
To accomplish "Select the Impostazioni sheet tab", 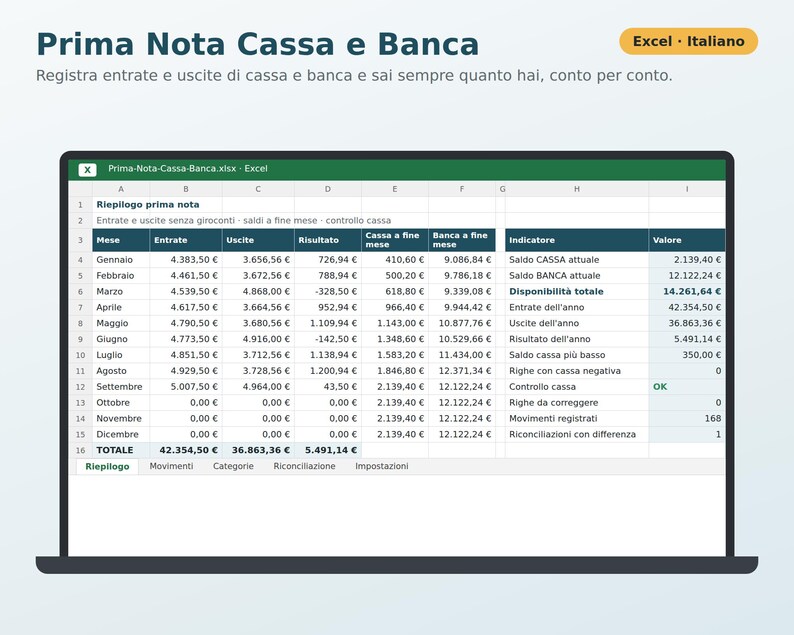I will (381, 466).
